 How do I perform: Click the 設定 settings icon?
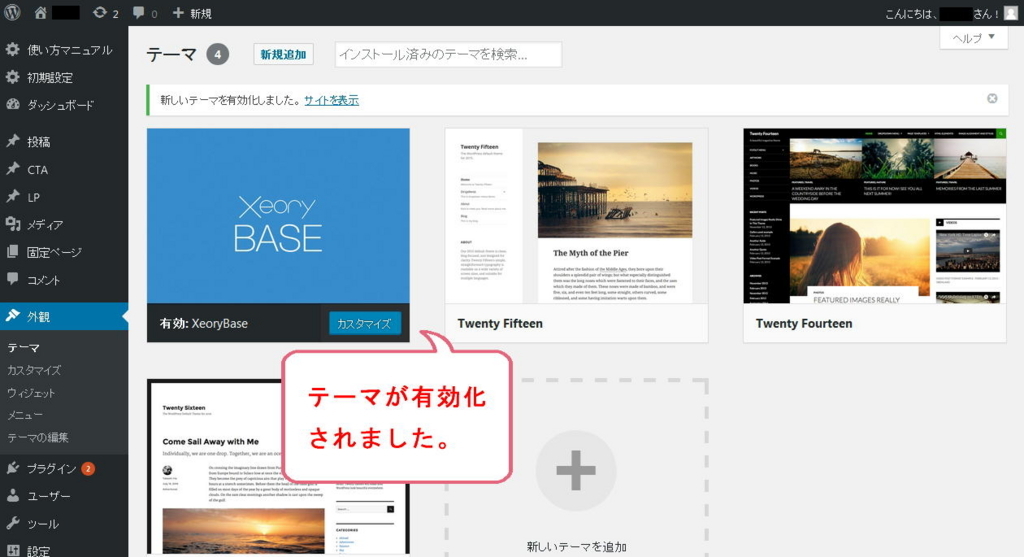tap(12, 550)
